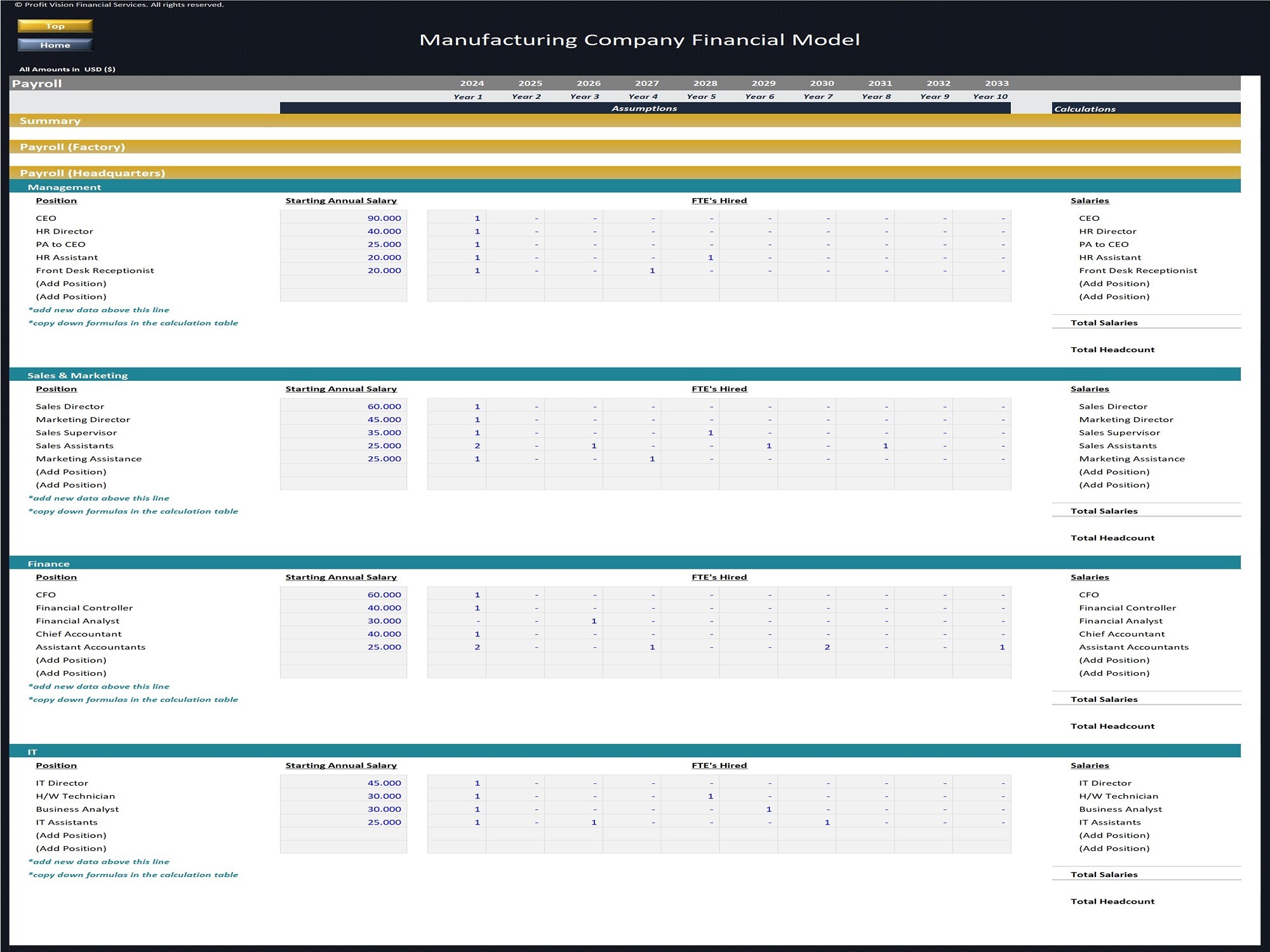This screenshot has height=952, width=1270.
Task: Select the Finance section header
Action: (x=625, y=563)
